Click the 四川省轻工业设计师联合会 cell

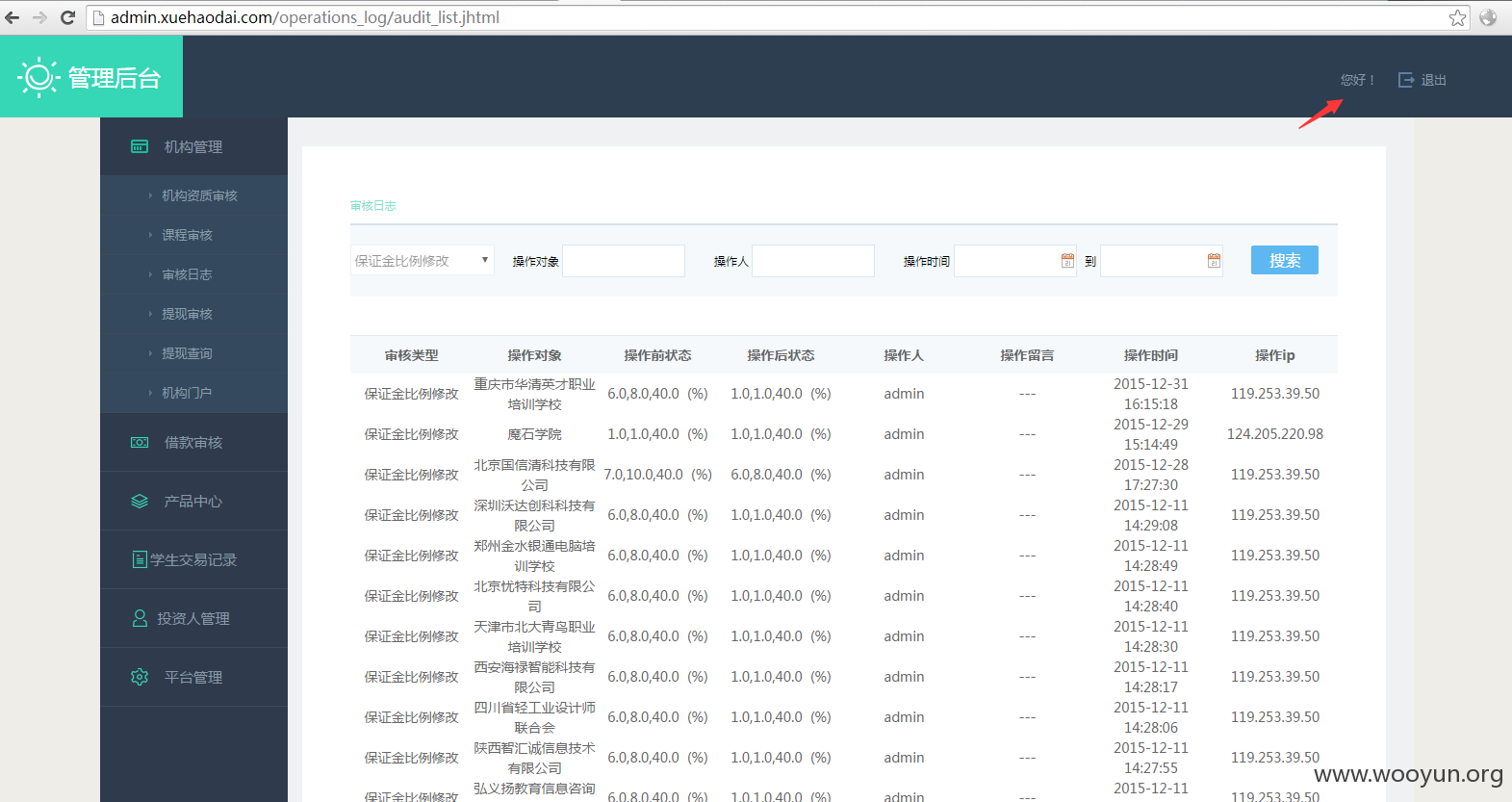click(535, 717)
